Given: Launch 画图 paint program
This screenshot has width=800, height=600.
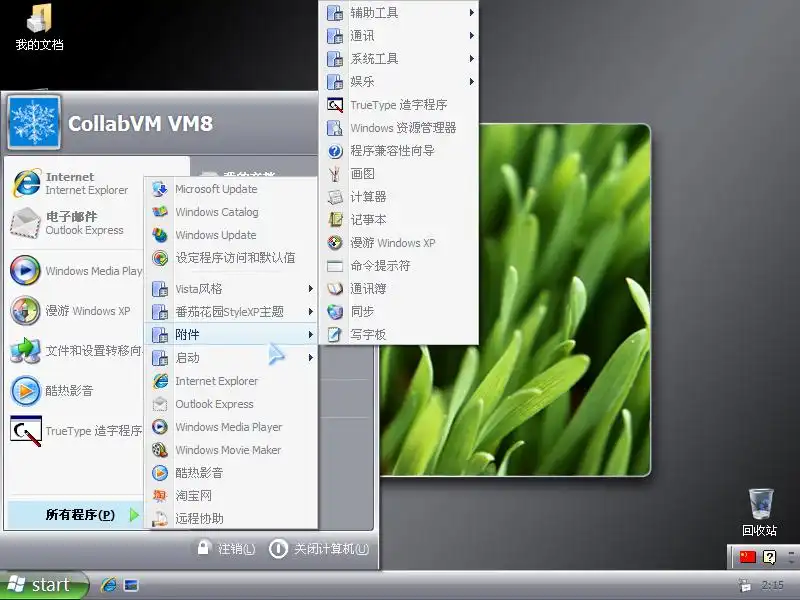Looking at the screenshot, I should pyautogui.click(x=399, y=173).
